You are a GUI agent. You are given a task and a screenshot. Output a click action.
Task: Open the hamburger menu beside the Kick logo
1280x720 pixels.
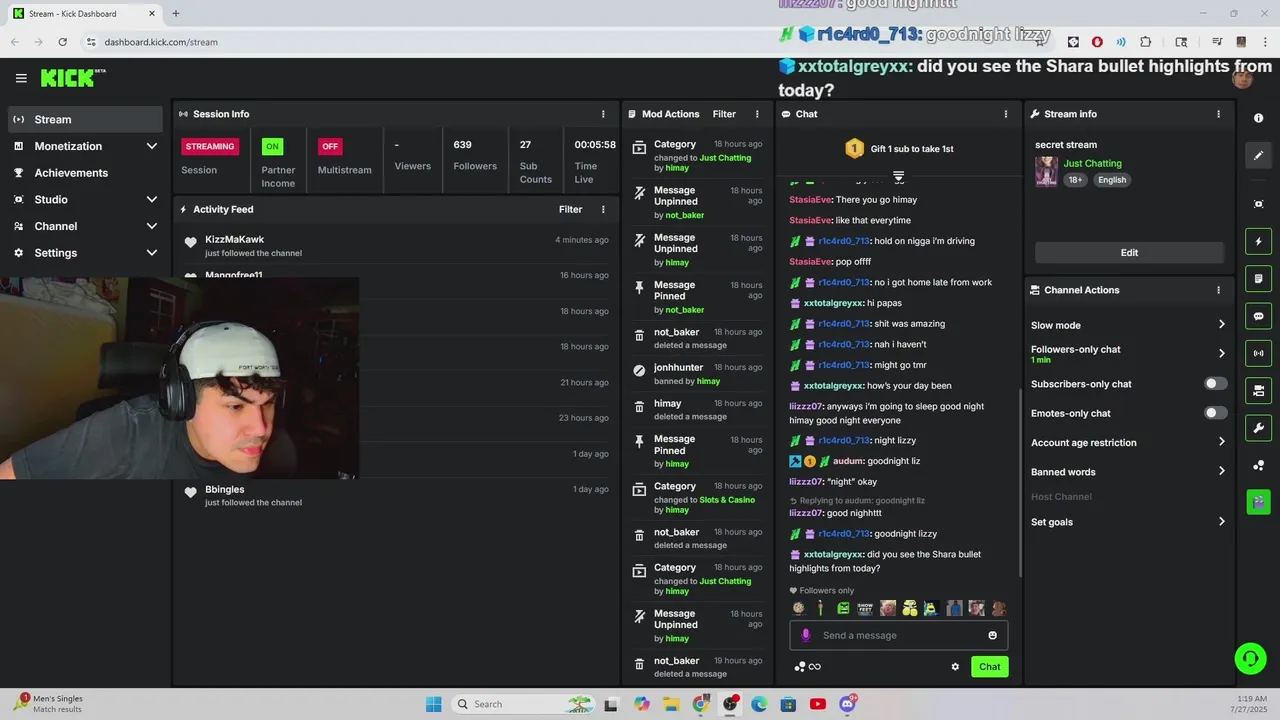[x=21, y=78]
